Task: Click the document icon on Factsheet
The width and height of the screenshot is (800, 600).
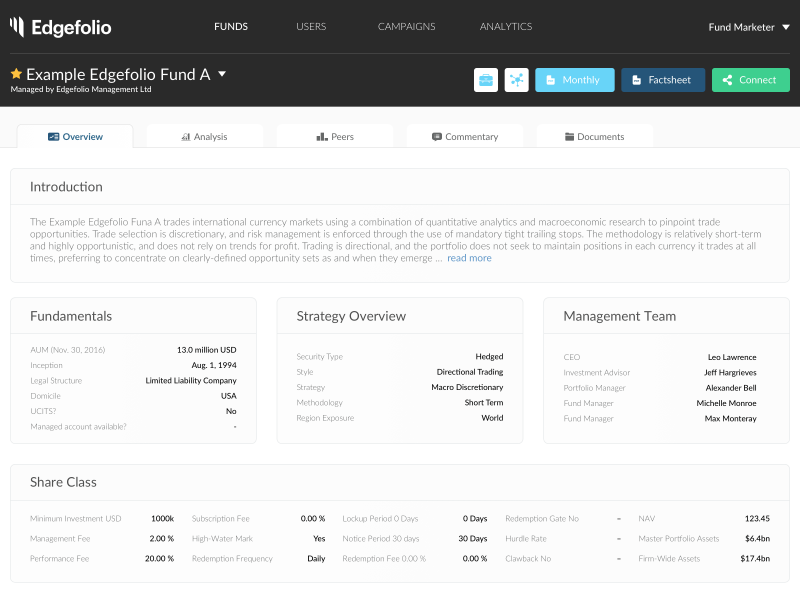Action: tap(637, 80)
